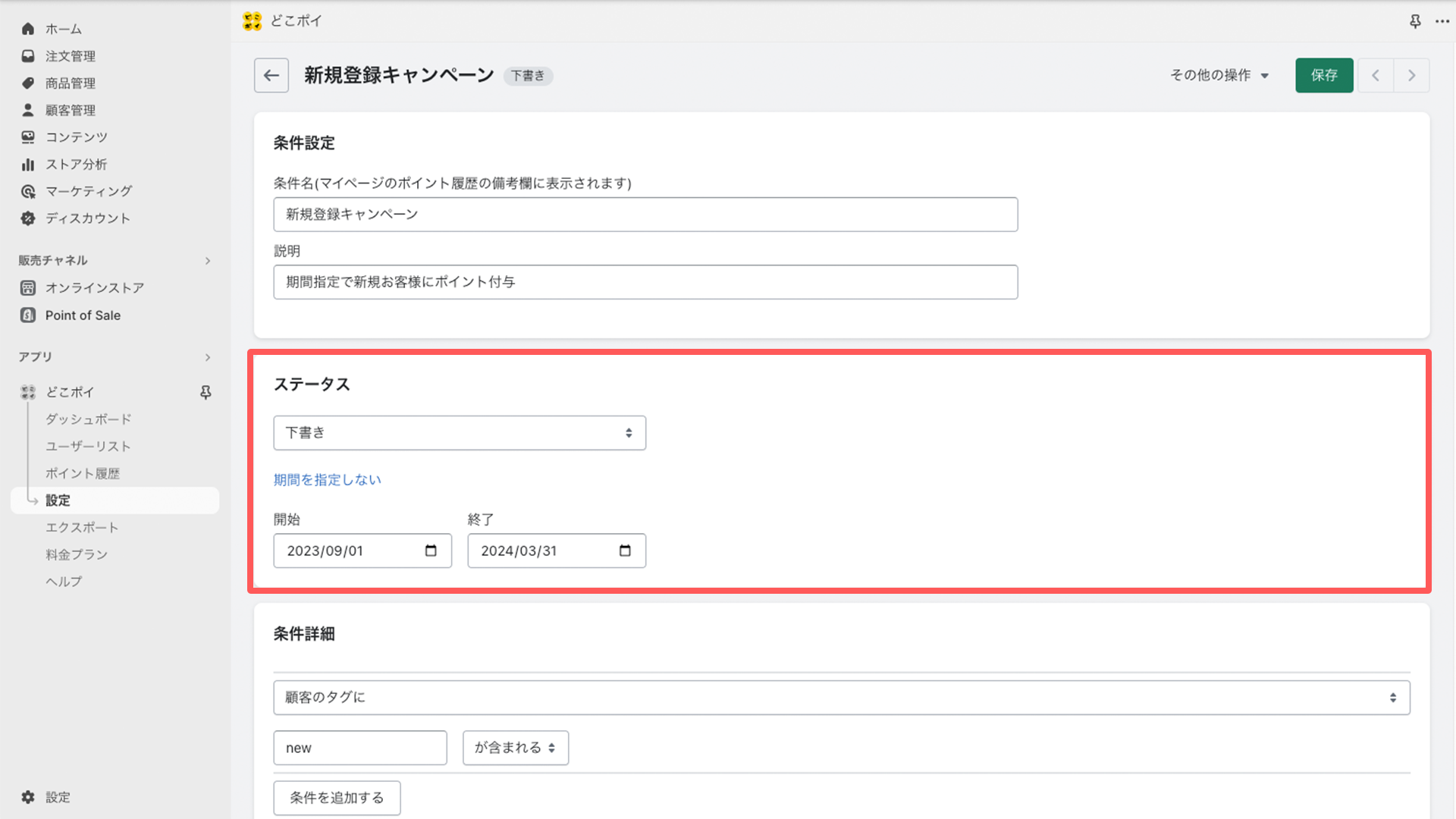
Task: Click the エクスポート link in app menu
Action: (x=82, y=527)
